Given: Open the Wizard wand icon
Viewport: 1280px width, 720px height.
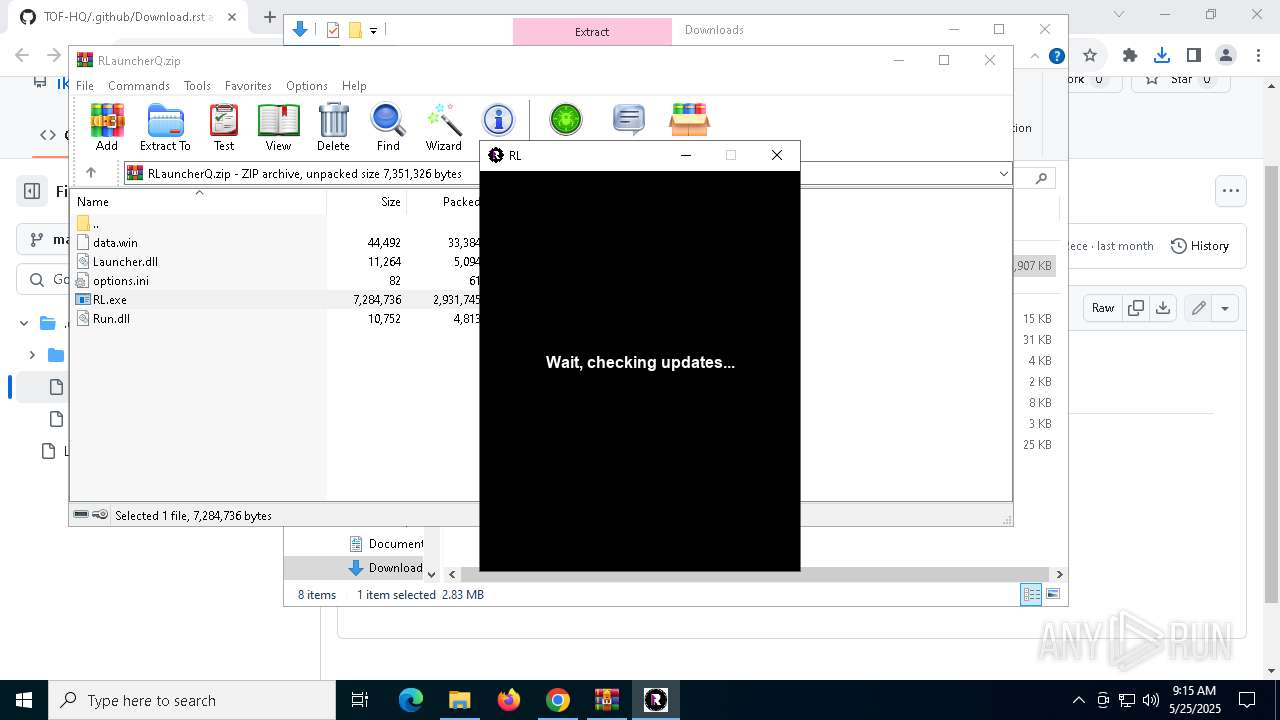Looking at the screenshot, I should click(443, 127).
